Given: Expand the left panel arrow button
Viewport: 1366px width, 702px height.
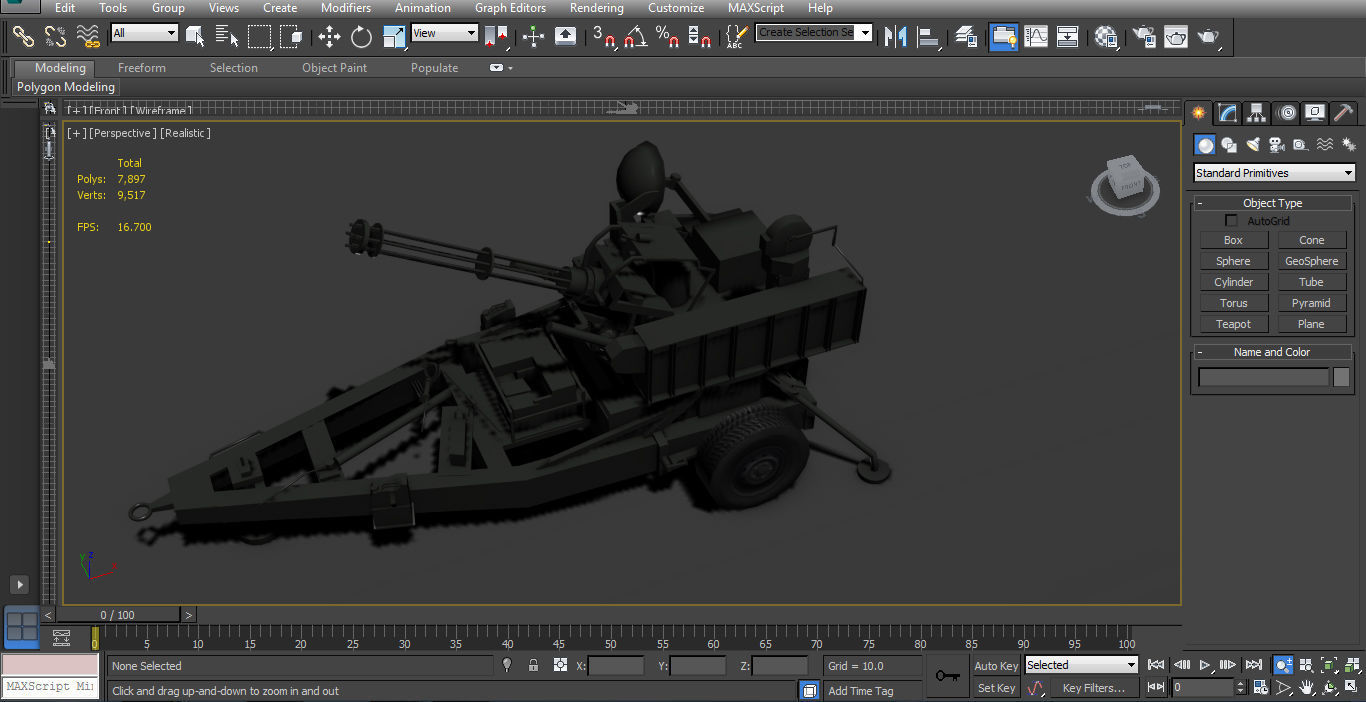Looking at the screenshot, I should [x=19, y=584].
